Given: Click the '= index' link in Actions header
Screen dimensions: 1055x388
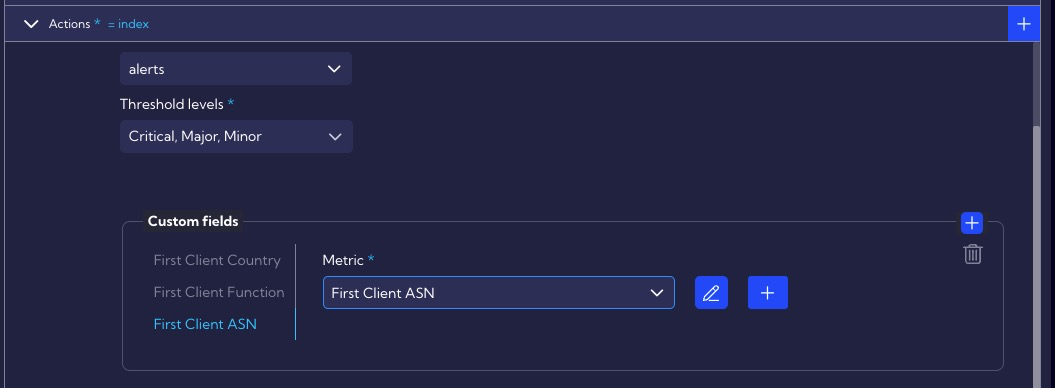Looking at the screenshot, I should tap(129, 24).
